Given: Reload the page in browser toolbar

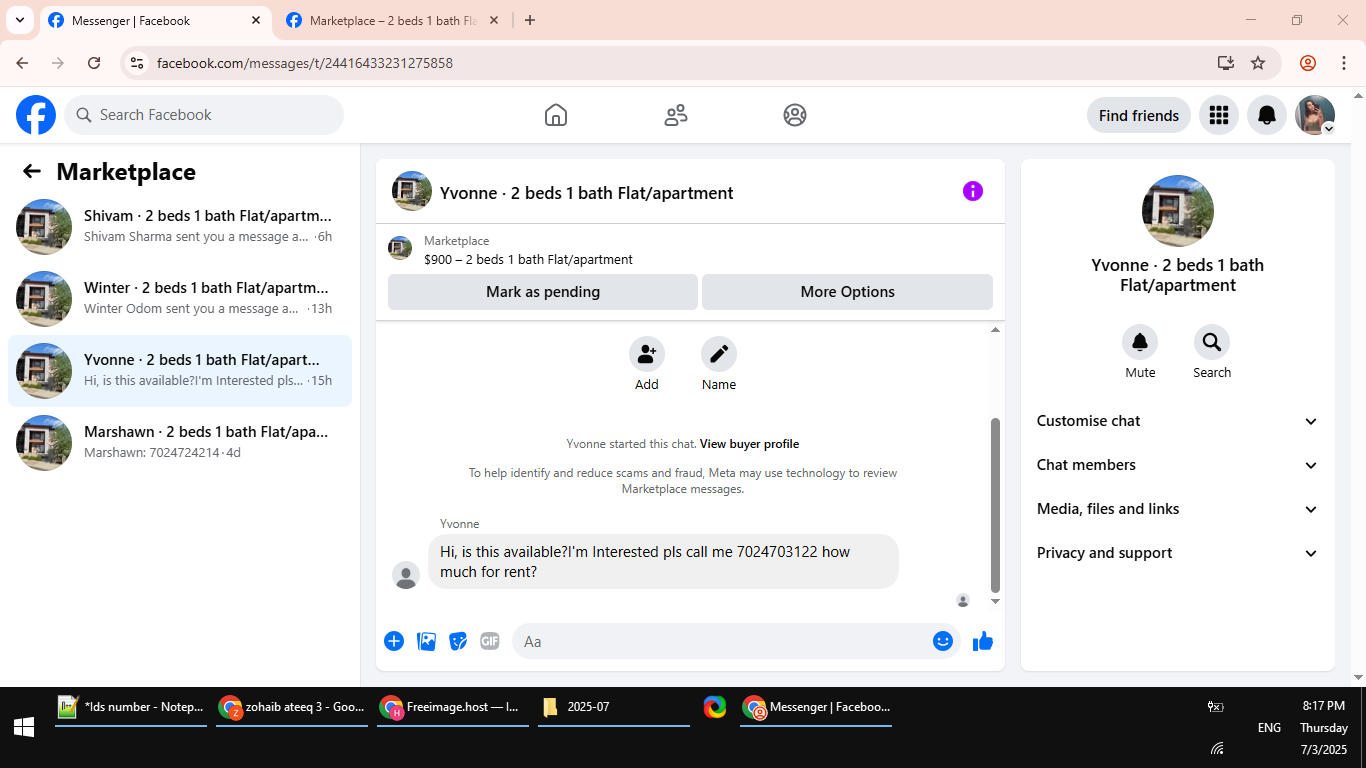Looking at the screenshot, I should pyautogui.click(x=94, y=63).
